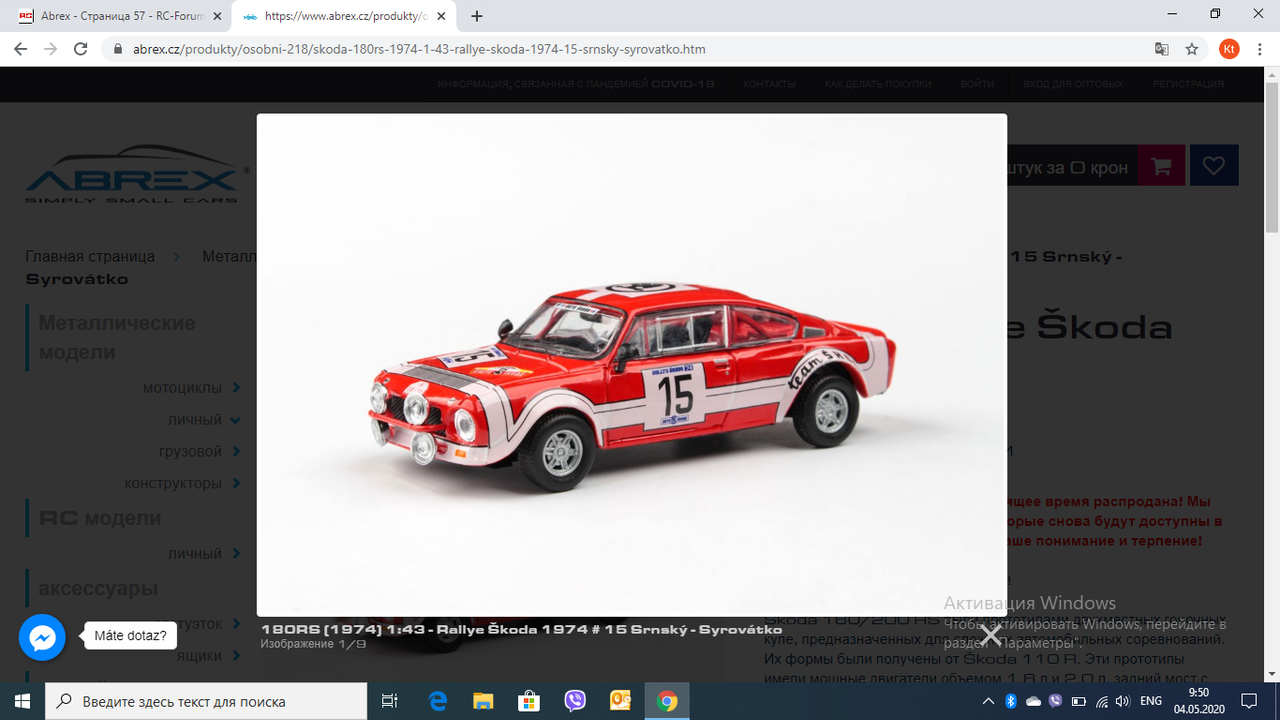Open File Explorer from the taskbar
This screenshot has height=720, width=1280.
coord(483,701)
